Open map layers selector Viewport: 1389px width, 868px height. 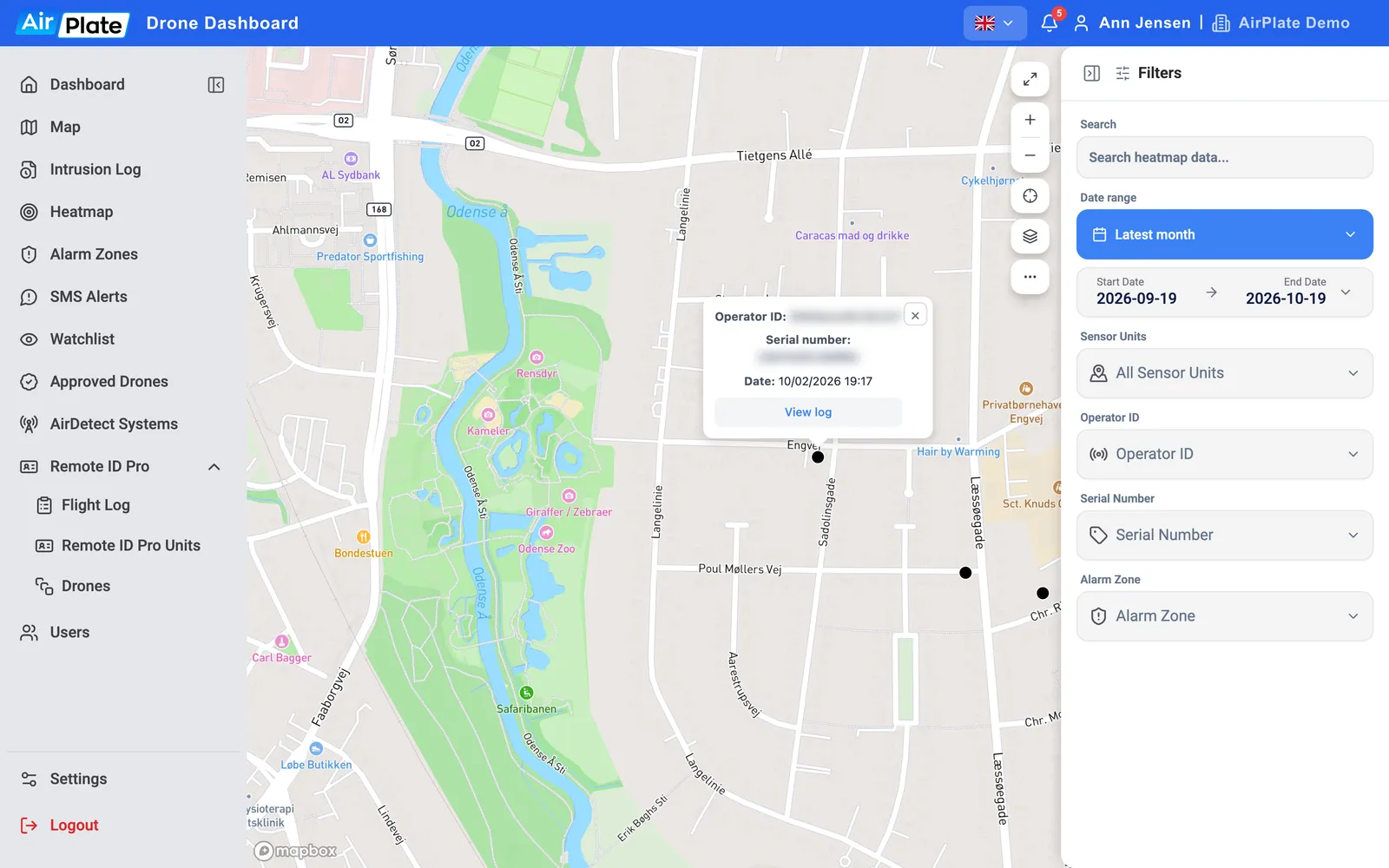[x=1030, y=236]
